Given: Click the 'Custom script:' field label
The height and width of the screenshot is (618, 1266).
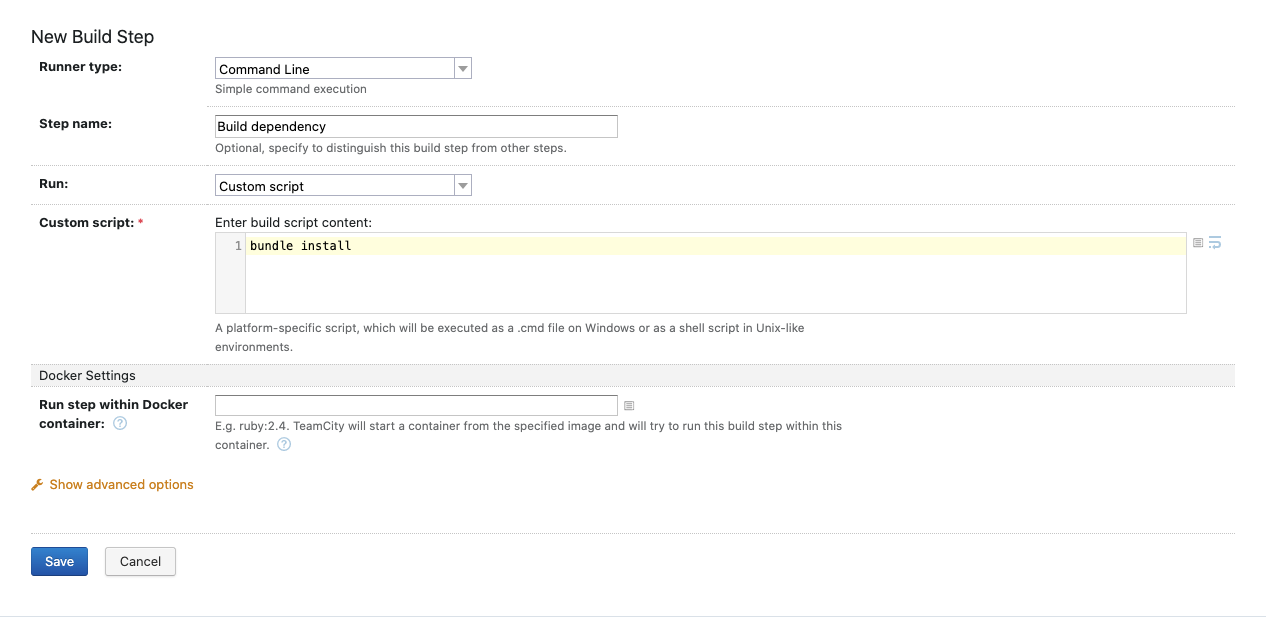Looking at the screenshot, I should pos(86,223).
